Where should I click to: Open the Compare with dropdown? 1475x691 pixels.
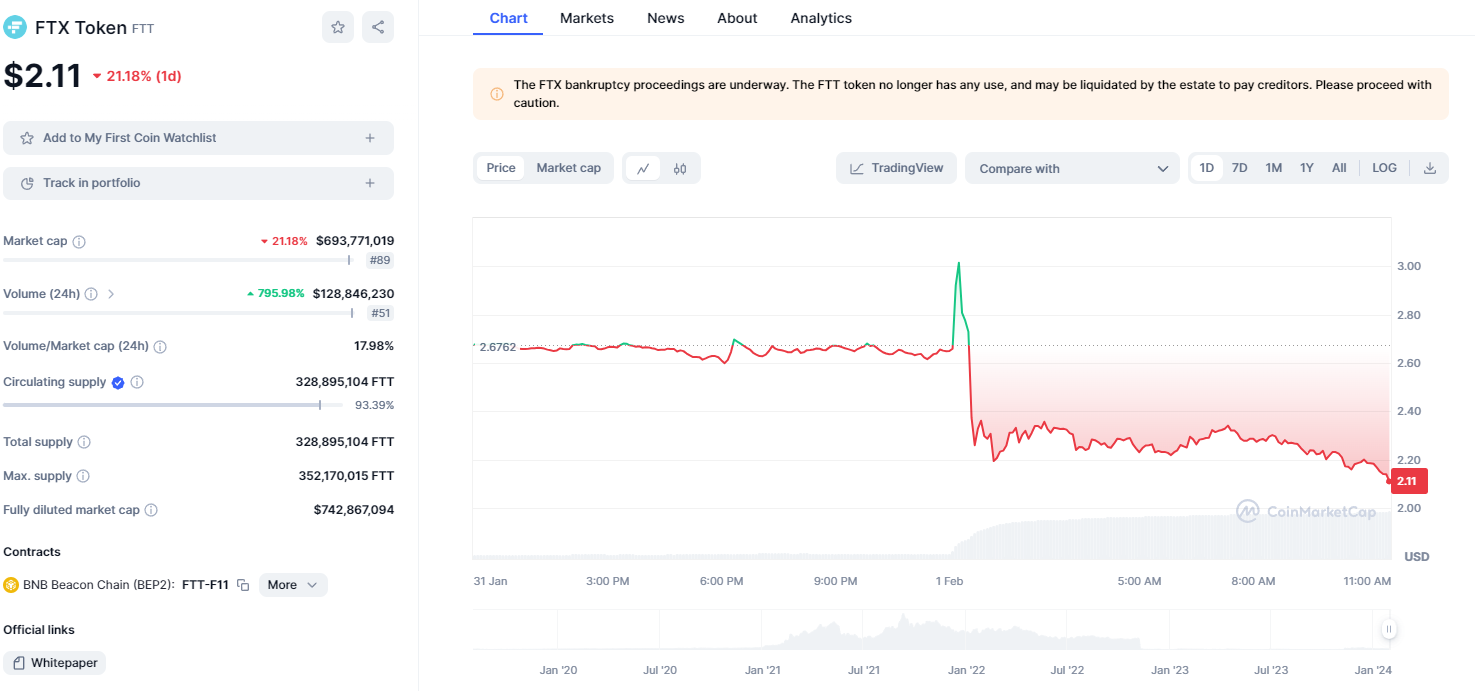[x=1072, y=168]
